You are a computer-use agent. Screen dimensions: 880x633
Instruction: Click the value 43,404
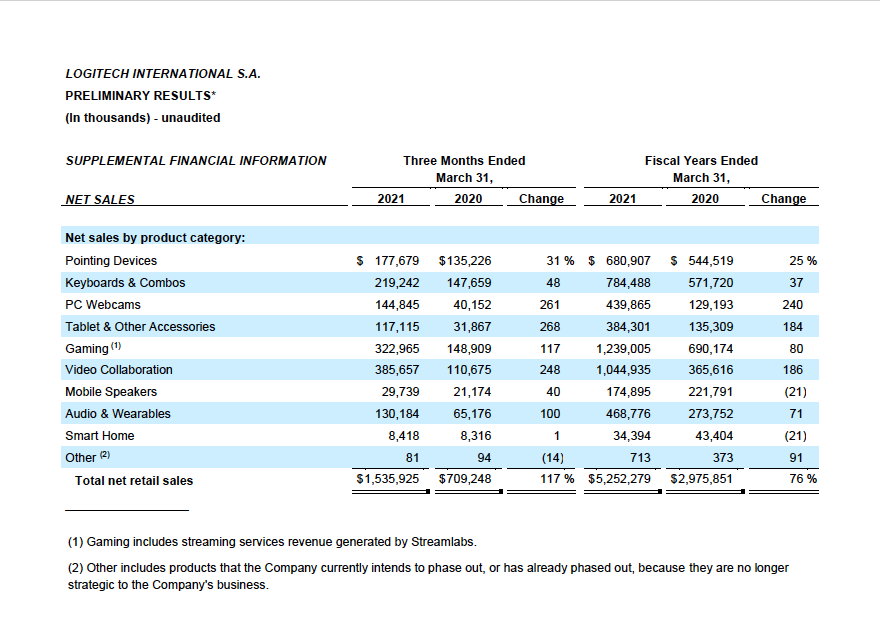714,435
